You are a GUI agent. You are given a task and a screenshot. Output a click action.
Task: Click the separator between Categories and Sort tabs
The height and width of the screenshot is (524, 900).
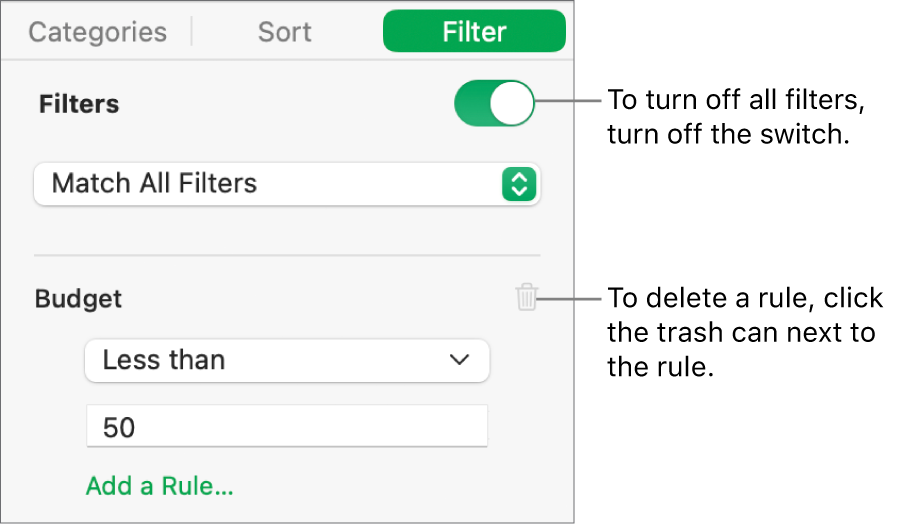coord(191,32)
